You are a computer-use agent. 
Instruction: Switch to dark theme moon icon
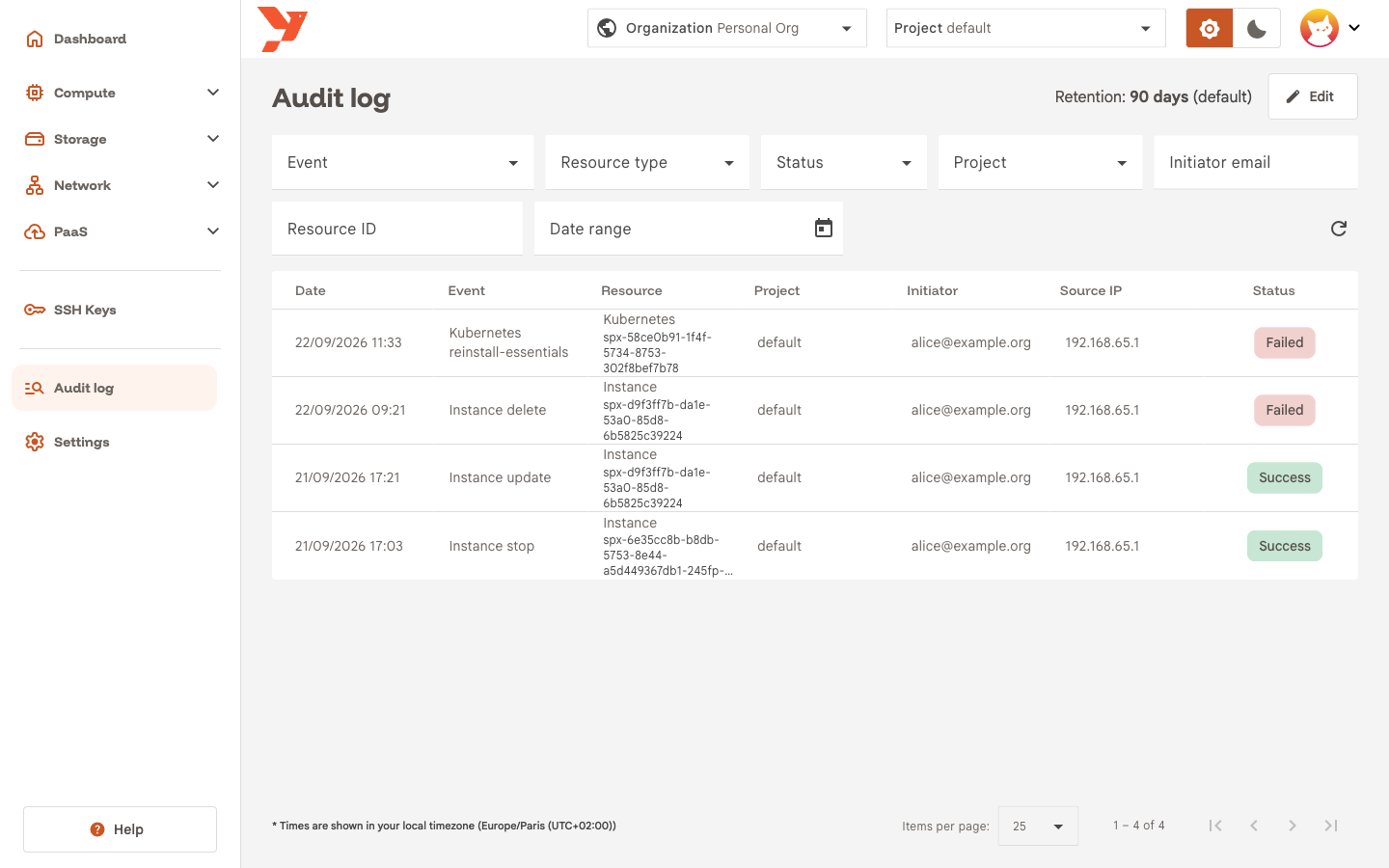coord(1257,29)
